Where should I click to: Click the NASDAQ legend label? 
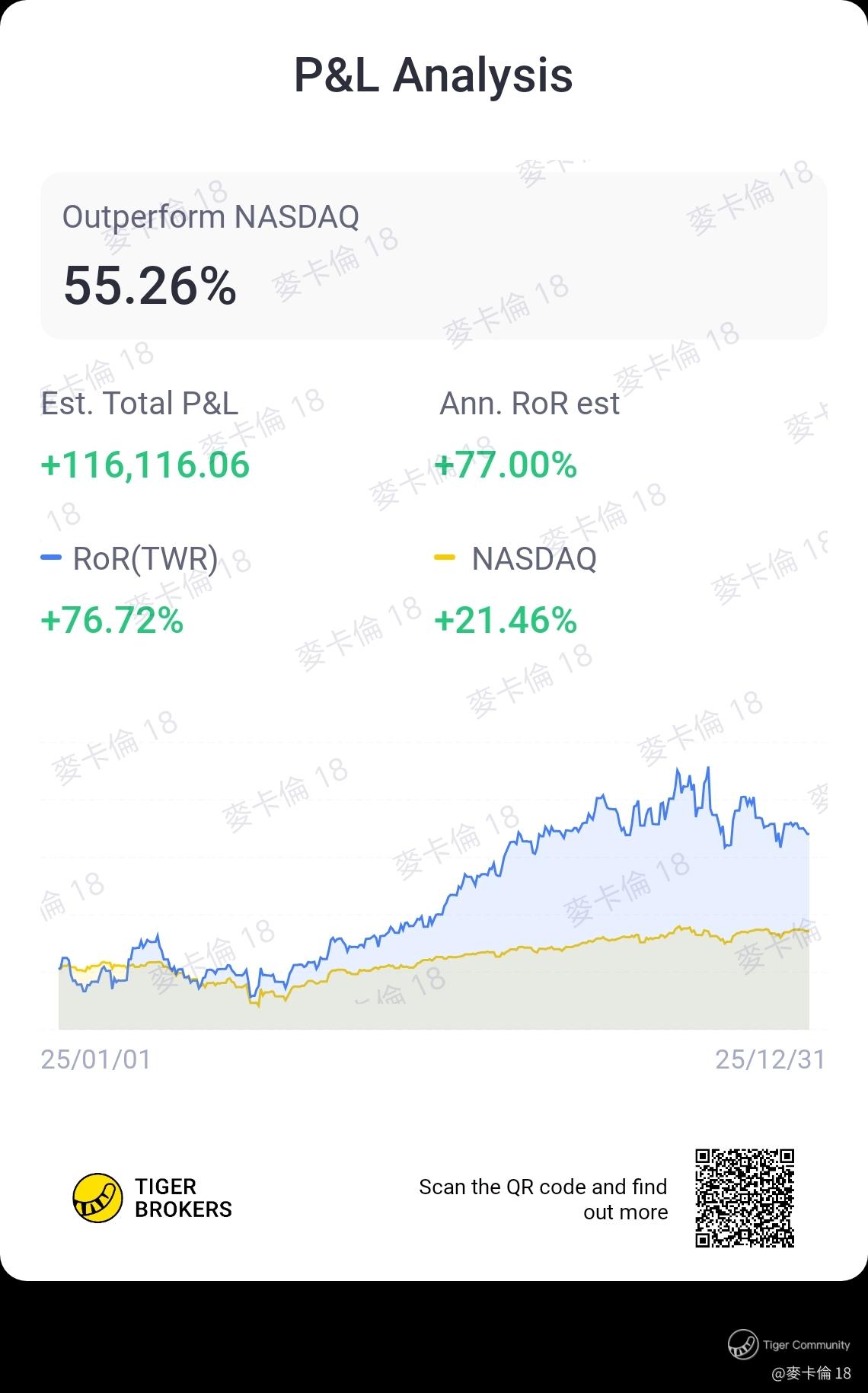(x=534, y=558)
